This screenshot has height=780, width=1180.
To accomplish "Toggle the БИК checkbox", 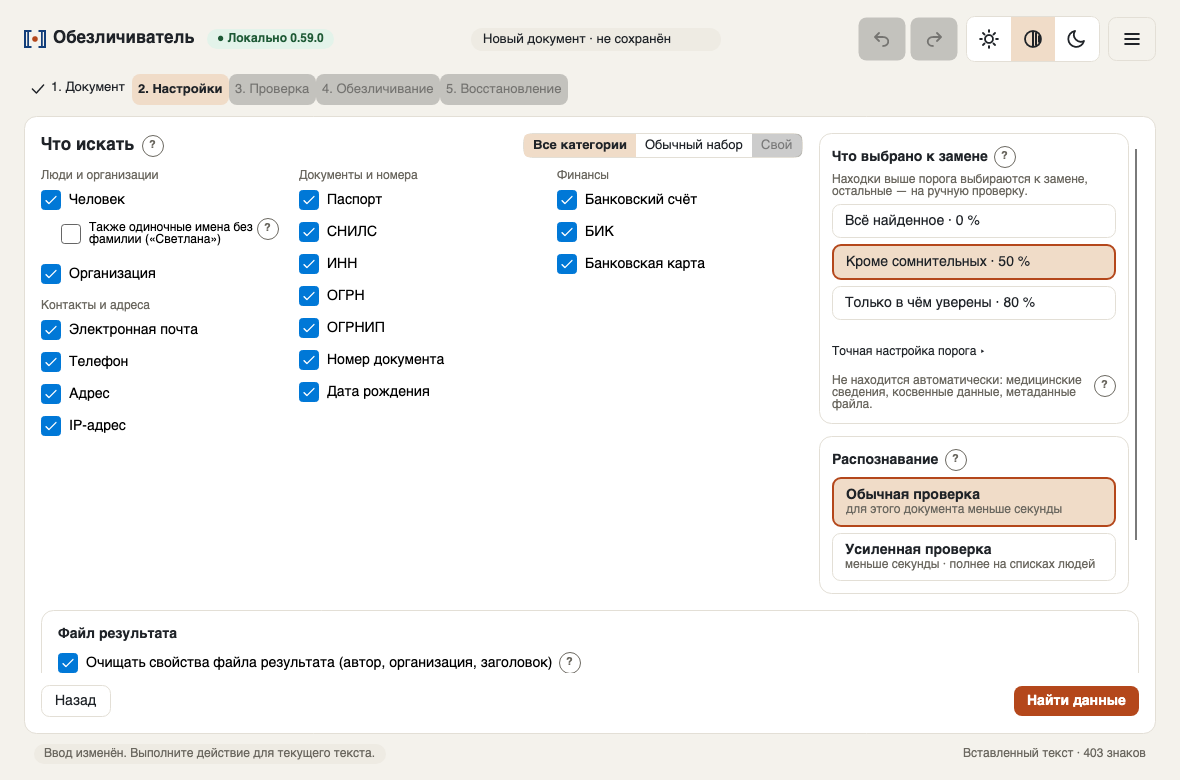I will (567, 231).
